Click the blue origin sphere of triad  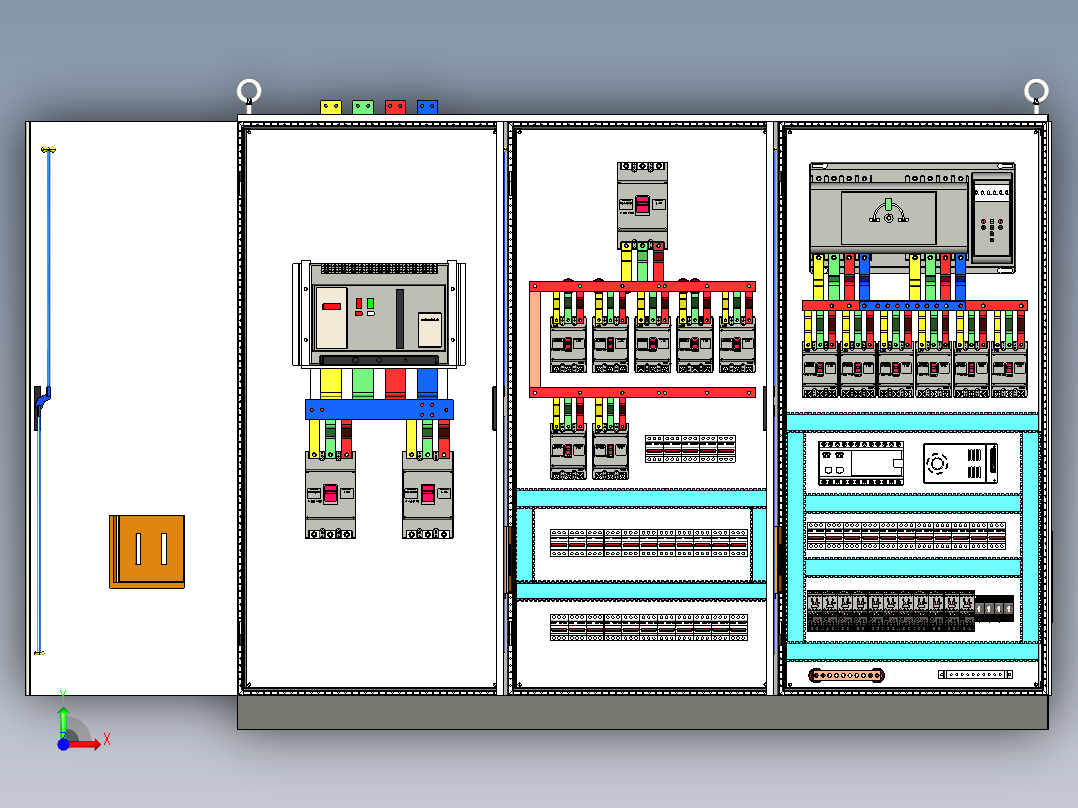[63, 744]
